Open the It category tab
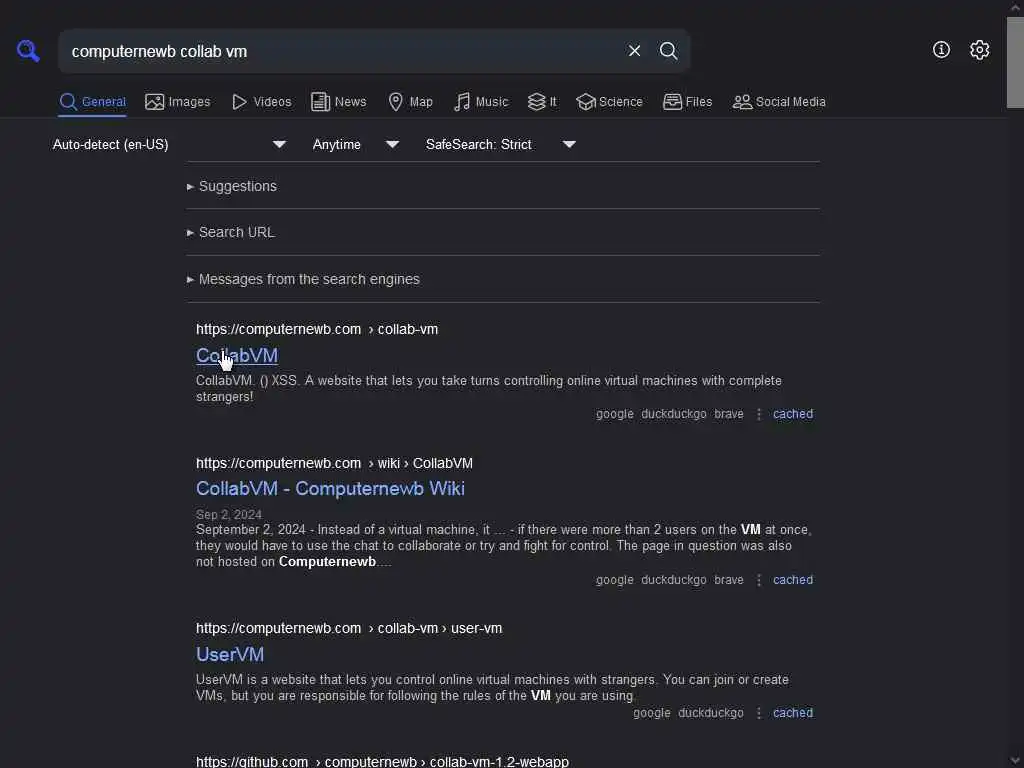This screenshot has width=1024, height=768. [542, 102]
